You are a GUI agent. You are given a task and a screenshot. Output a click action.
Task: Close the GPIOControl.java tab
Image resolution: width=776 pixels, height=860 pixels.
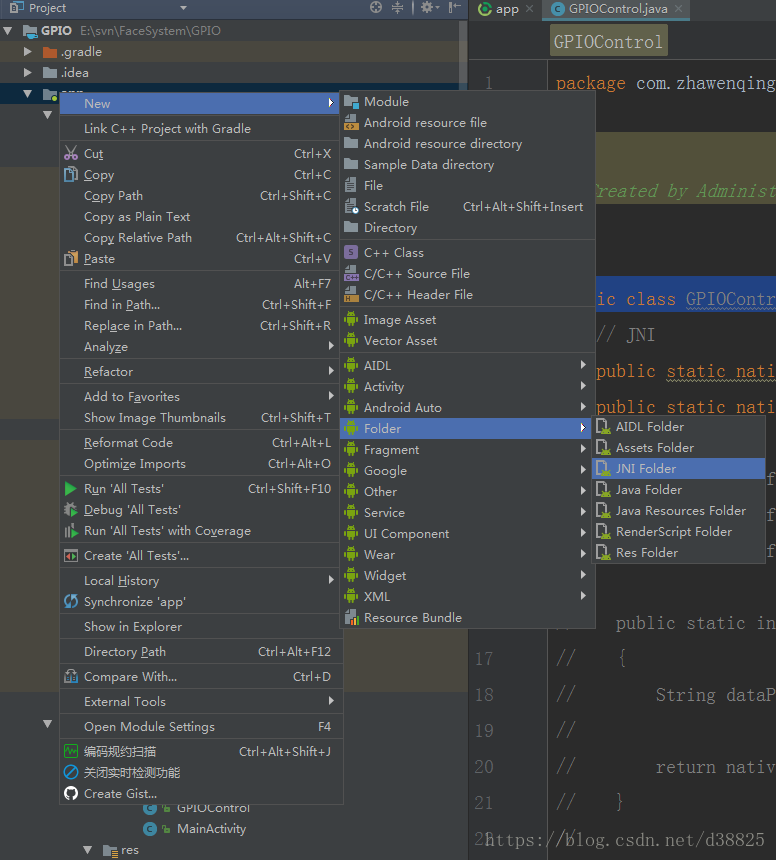[x=678, y=8]
